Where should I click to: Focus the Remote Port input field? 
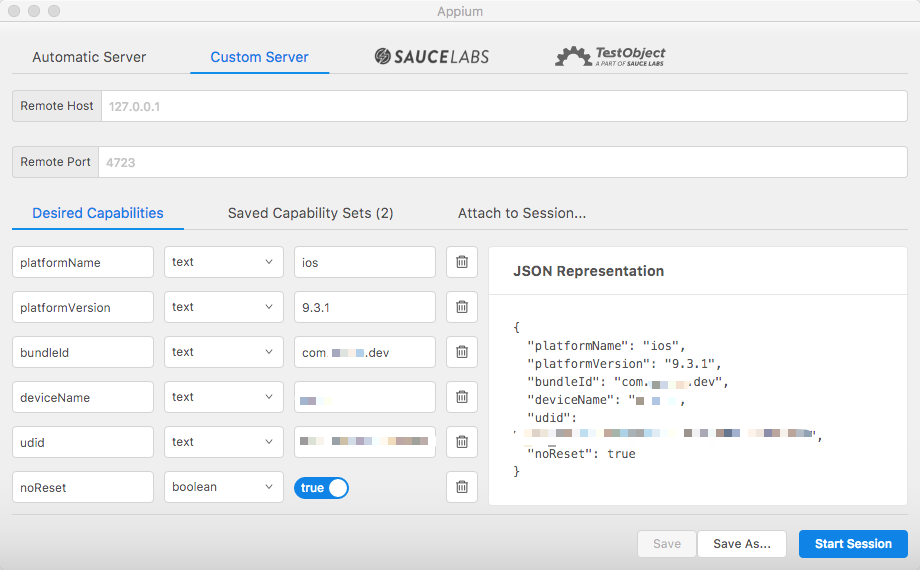[x=502, y=162]
